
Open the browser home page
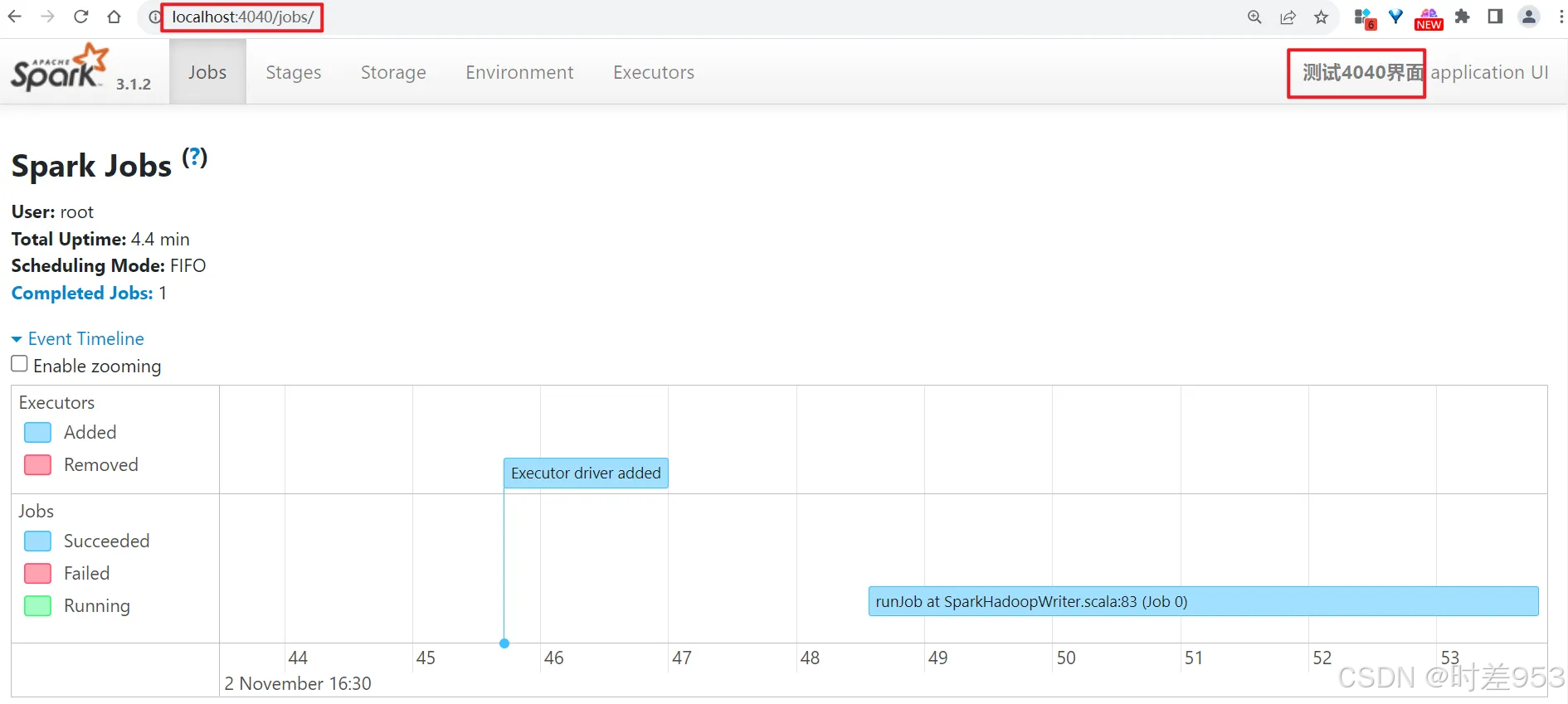coord(114,17)
